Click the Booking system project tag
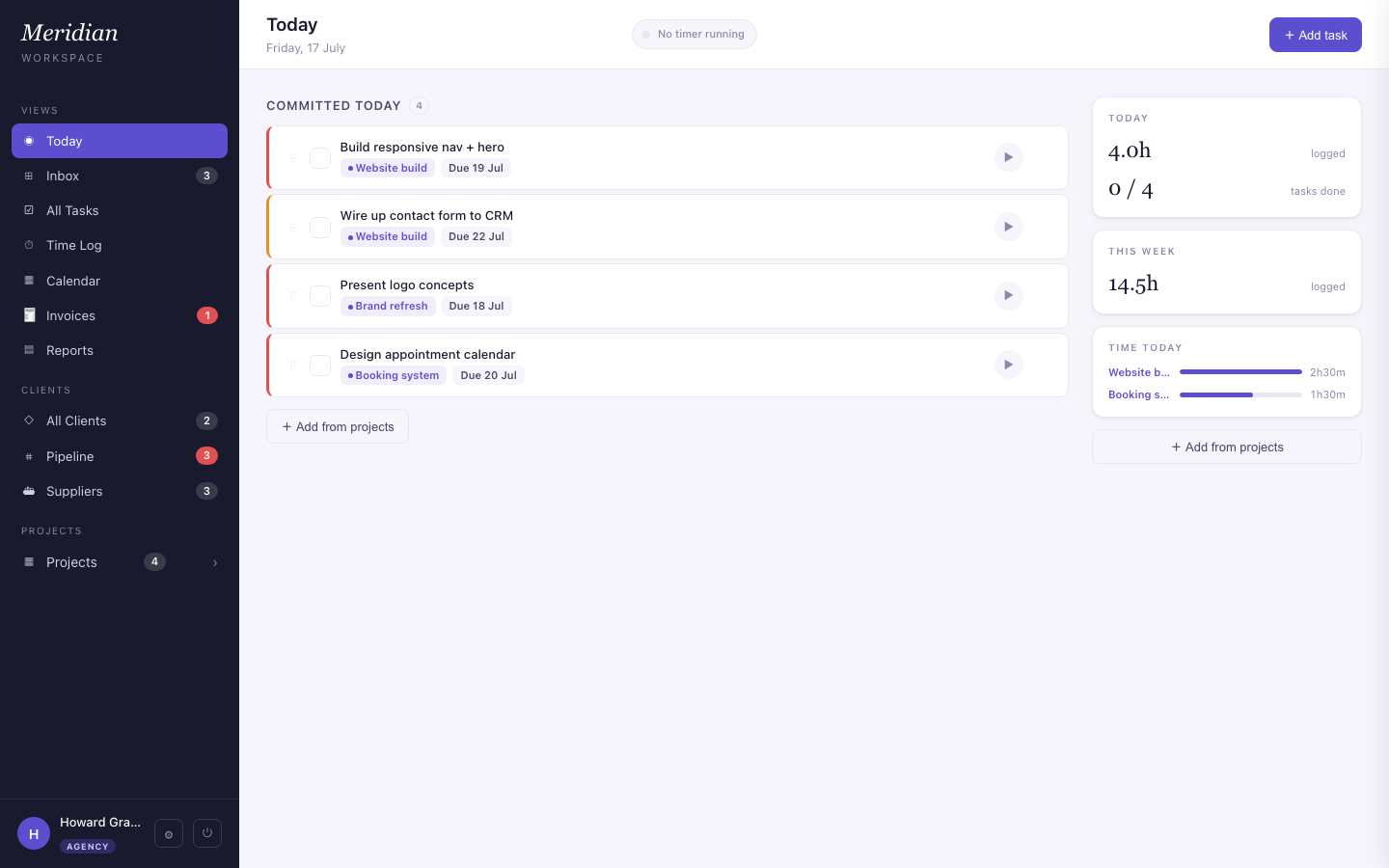The image size is (1389, 868). pyautogui.click(x=394, y=375)
